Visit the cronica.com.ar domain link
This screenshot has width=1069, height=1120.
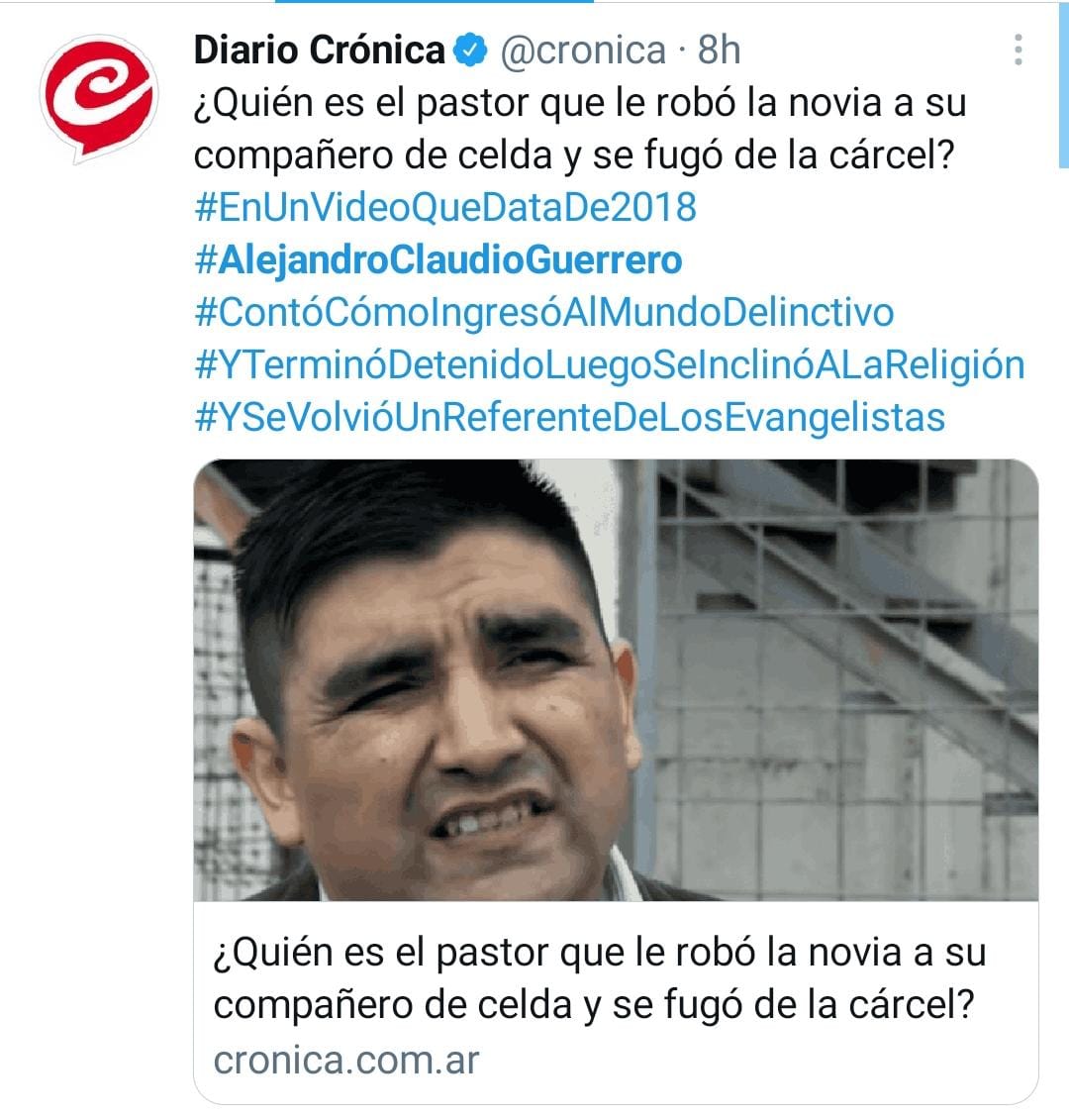click(346, 1060)
